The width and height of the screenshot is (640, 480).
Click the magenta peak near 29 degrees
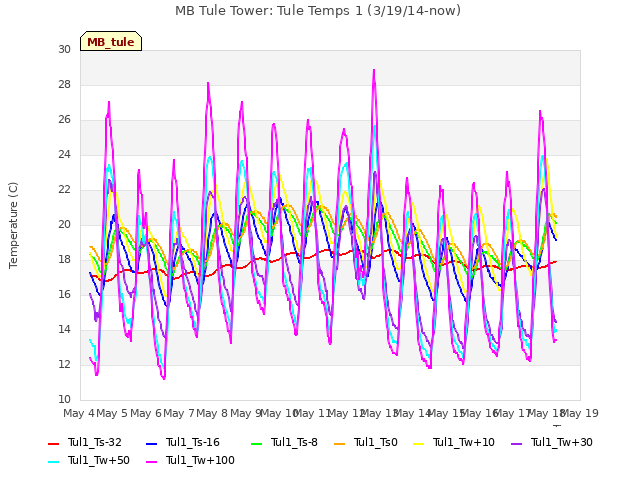374,71
